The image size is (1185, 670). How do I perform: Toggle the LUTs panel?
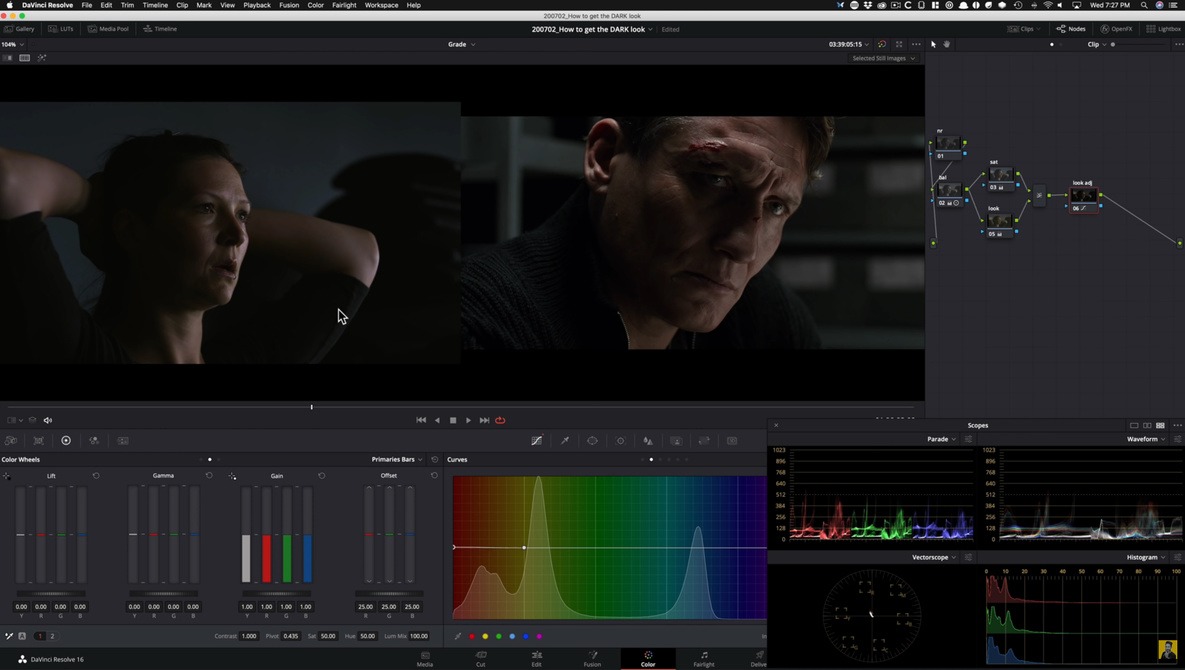point(61,29)
